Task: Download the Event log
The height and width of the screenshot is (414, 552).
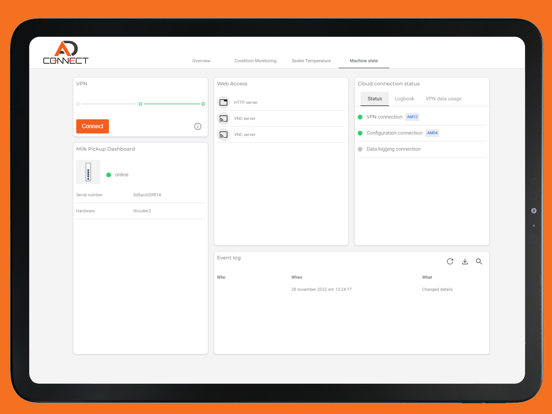Action: pyautogui.click(x=465, y=262)
